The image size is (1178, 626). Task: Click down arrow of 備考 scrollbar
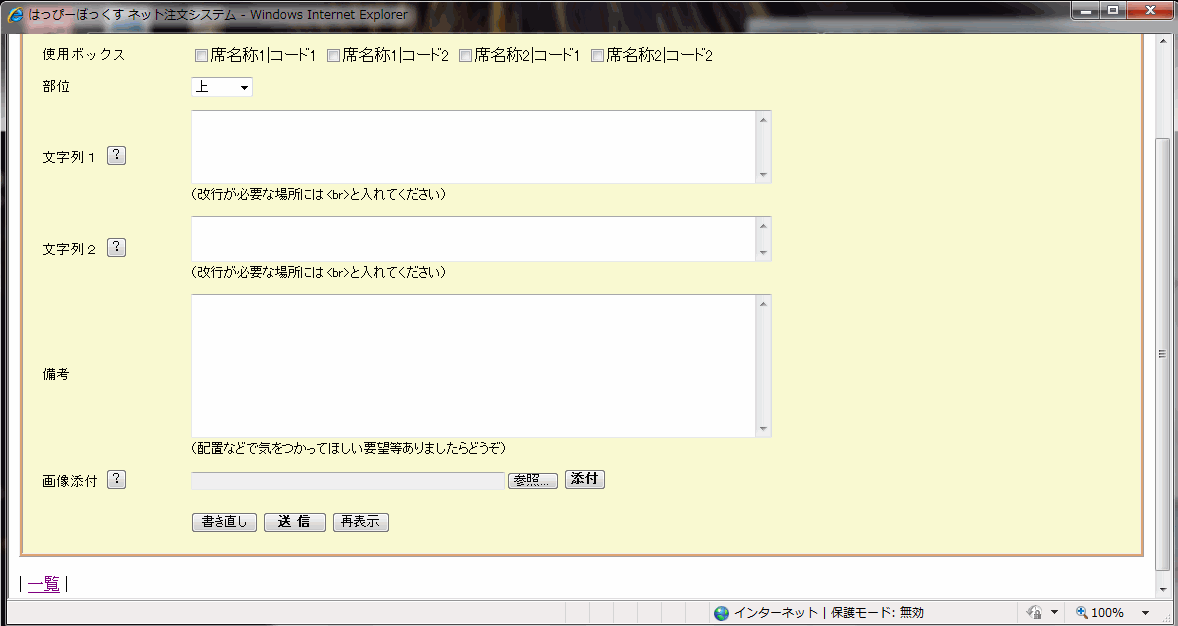tap(763, 428)
